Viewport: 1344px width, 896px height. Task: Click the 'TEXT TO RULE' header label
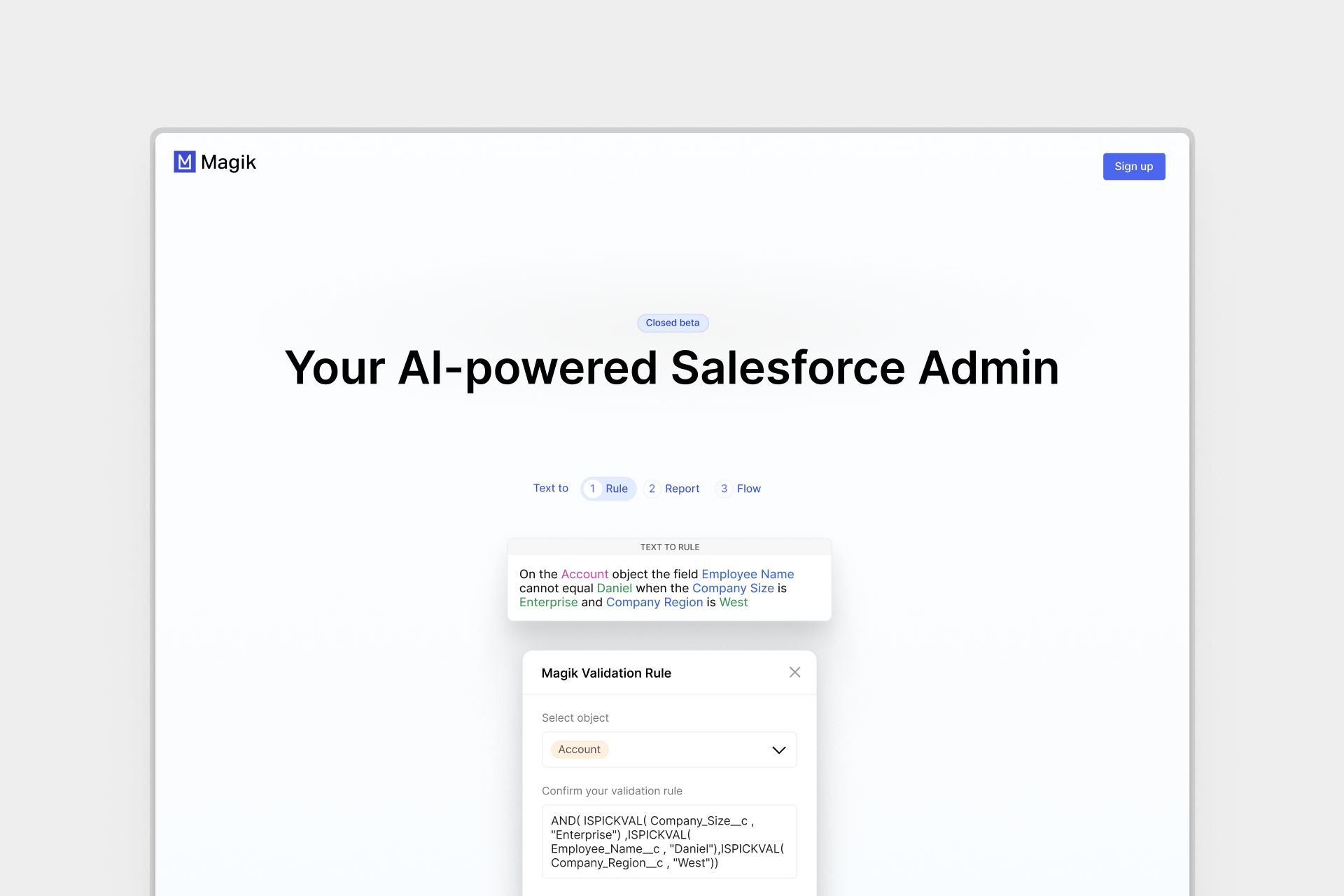(670, 547)
